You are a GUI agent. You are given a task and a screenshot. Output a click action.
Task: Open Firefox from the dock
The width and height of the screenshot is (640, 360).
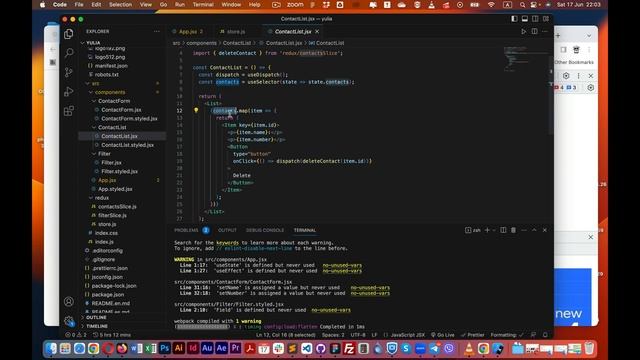pos(122,348)
